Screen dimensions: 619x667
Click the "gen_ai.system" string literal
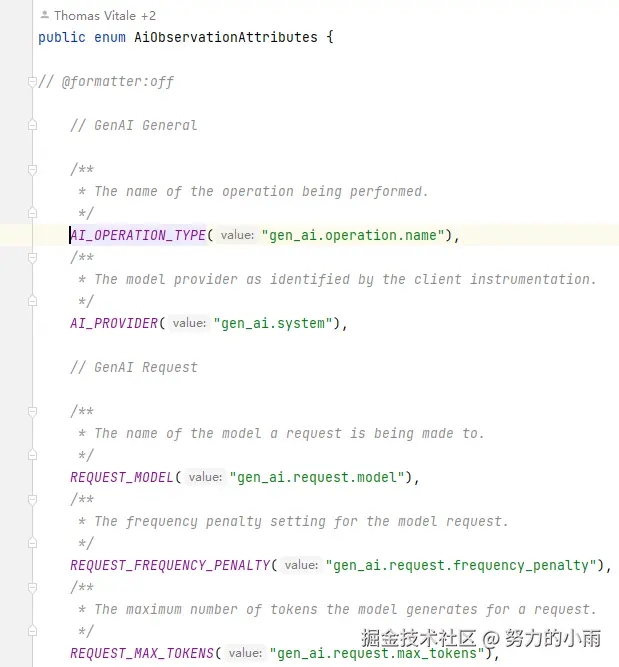(x=270, y=323)
